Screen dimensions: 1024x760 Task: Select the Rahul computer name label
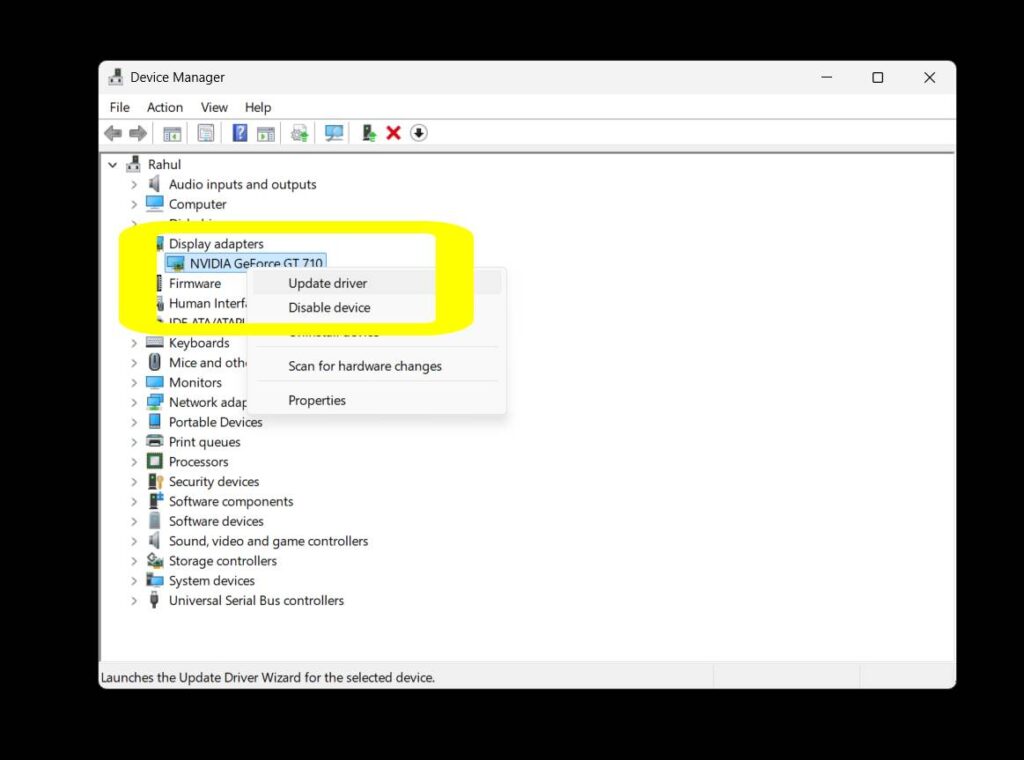[165, 165]
